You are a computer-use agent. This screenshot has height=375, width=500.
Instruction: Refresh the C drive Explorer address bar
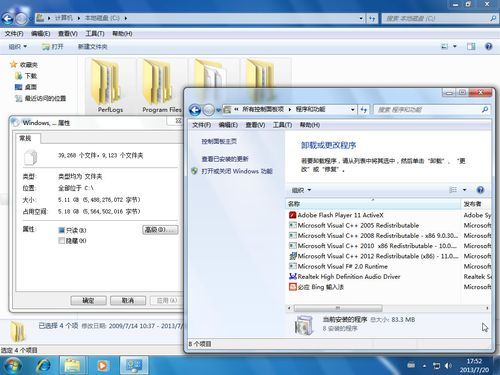pyautogui.click(x=372, y=18)
